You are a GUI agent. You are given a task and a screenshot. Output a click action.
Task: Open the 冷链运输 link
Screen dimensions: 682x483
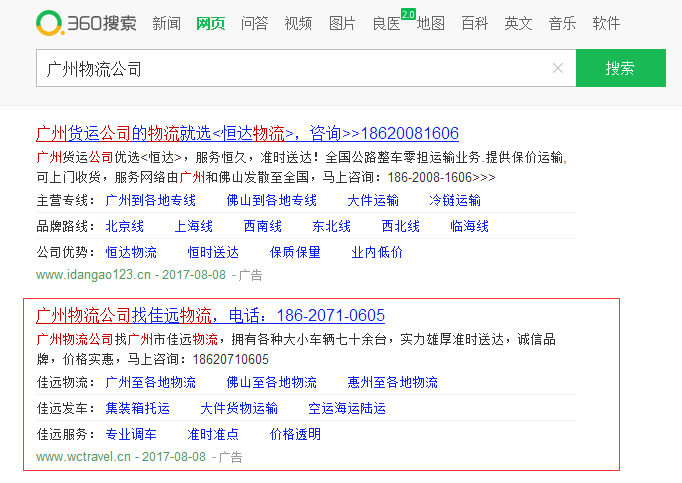455,200
